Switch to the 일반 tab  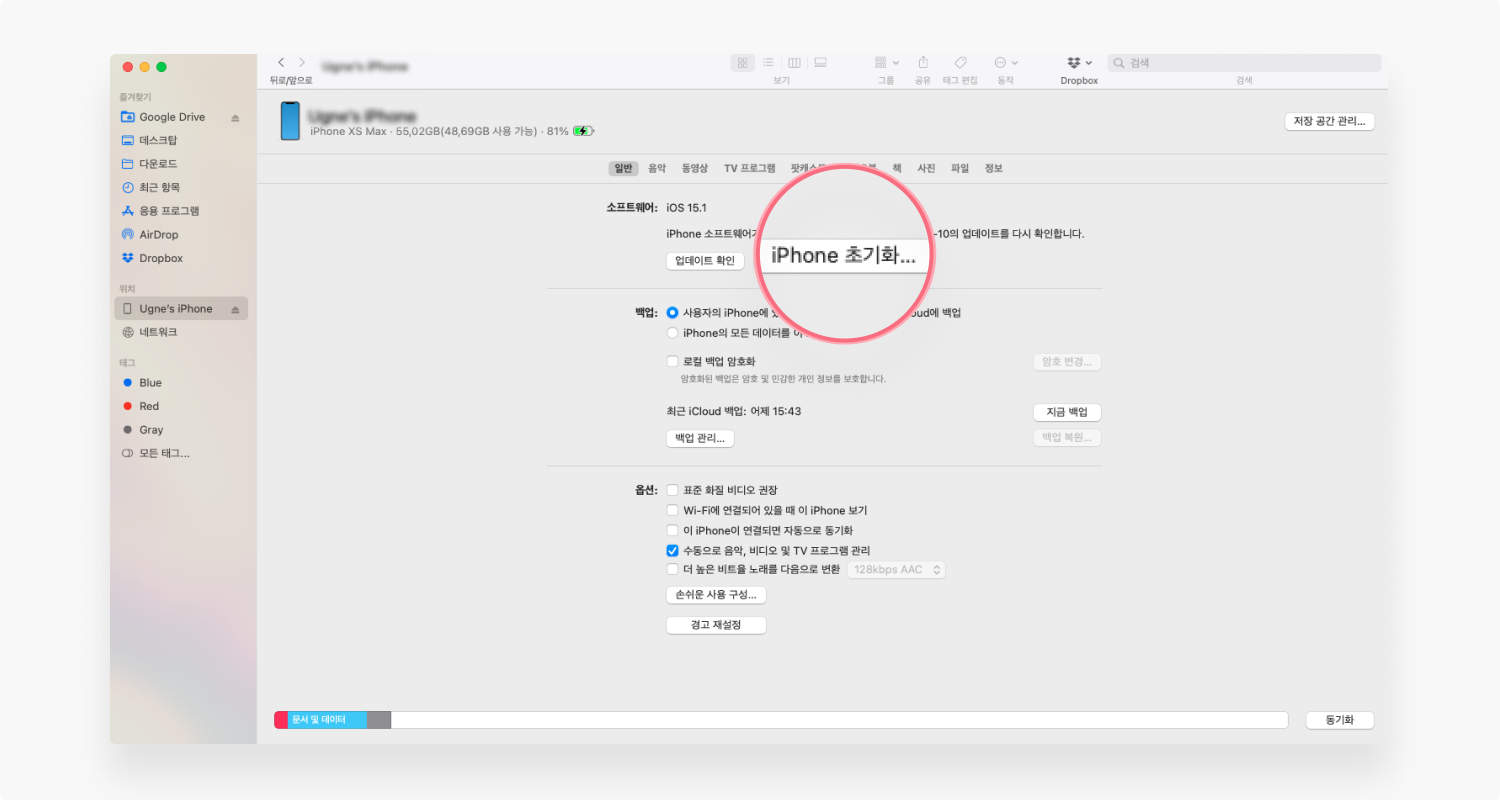point(623,168)
